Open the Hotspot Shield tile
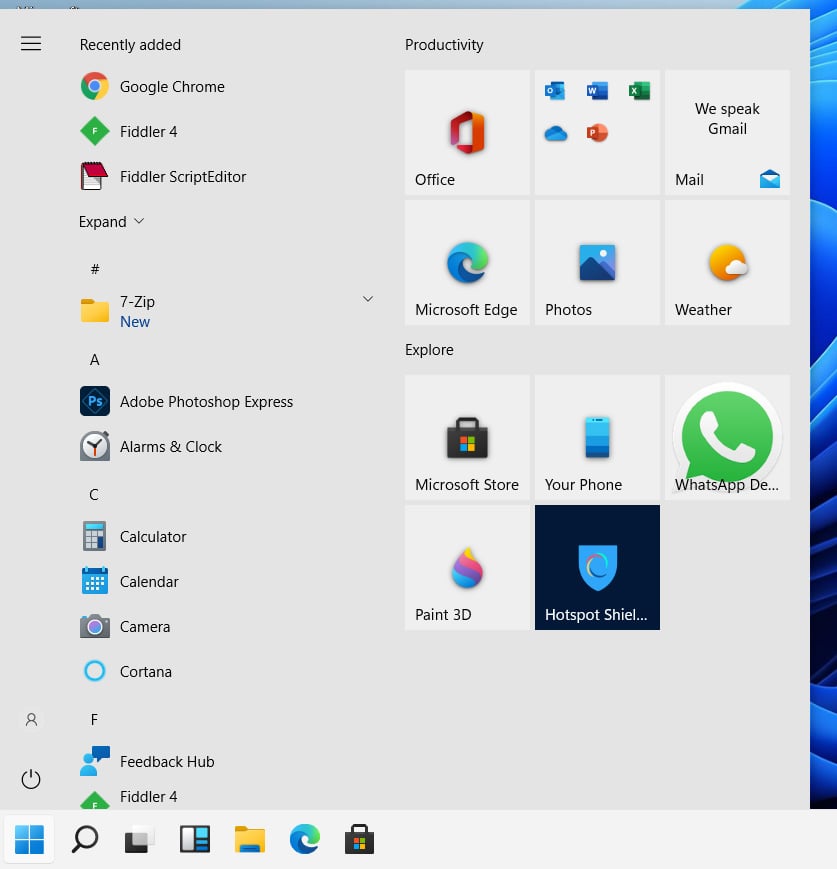Viewport: 837px width, 869px height. point(597,567)
